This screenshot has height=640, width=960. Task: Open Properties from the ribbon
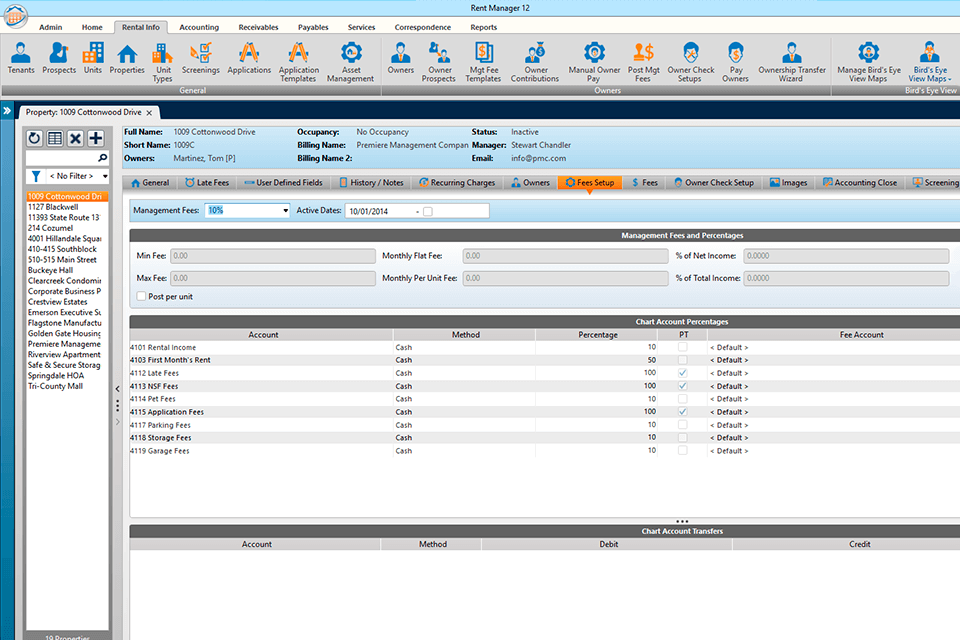pyautogui.click(x=127, y=58)
